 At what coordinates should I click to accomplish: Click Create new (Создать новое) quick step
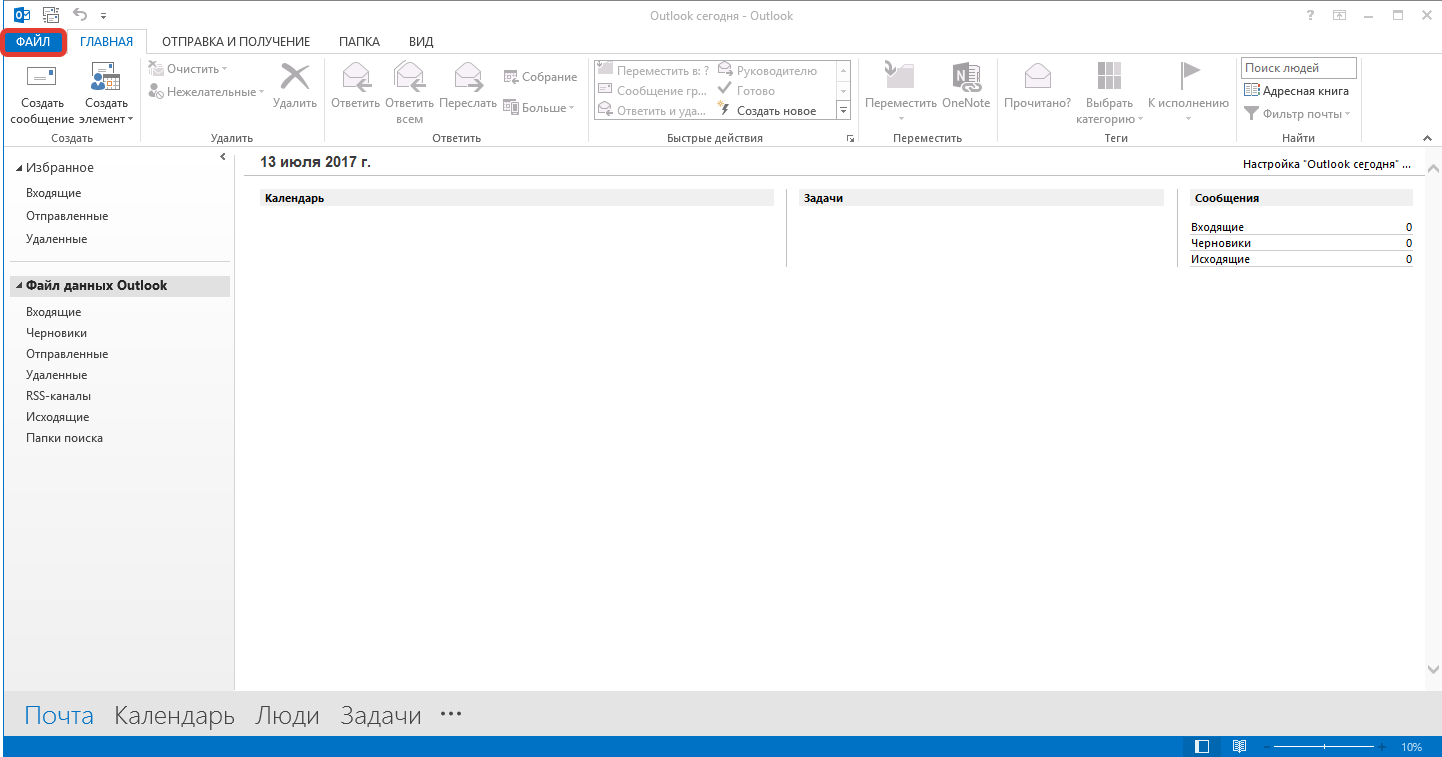click(767, 111)
